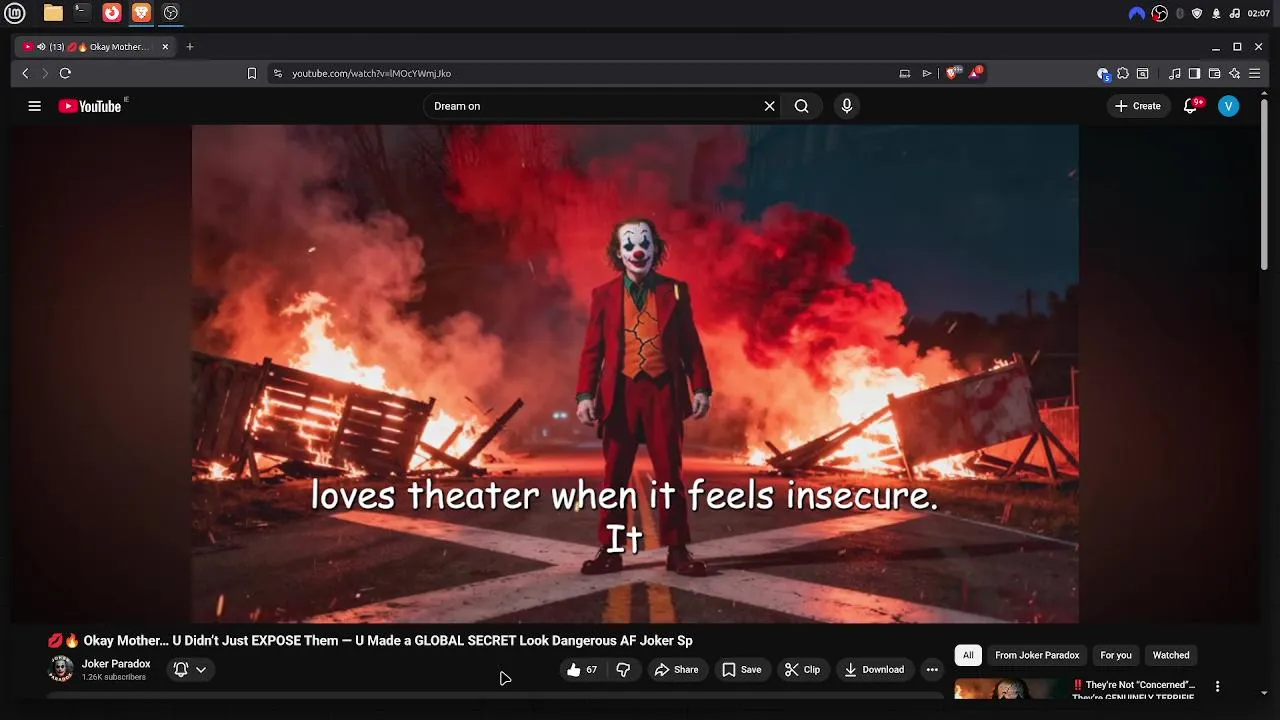
Task: Like this video
Action: coord(581,670)
